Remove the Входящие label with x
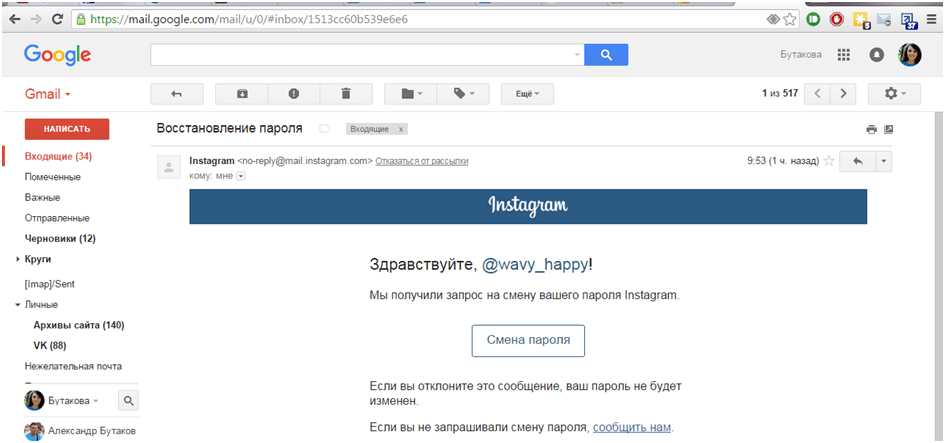 [400, 129]
